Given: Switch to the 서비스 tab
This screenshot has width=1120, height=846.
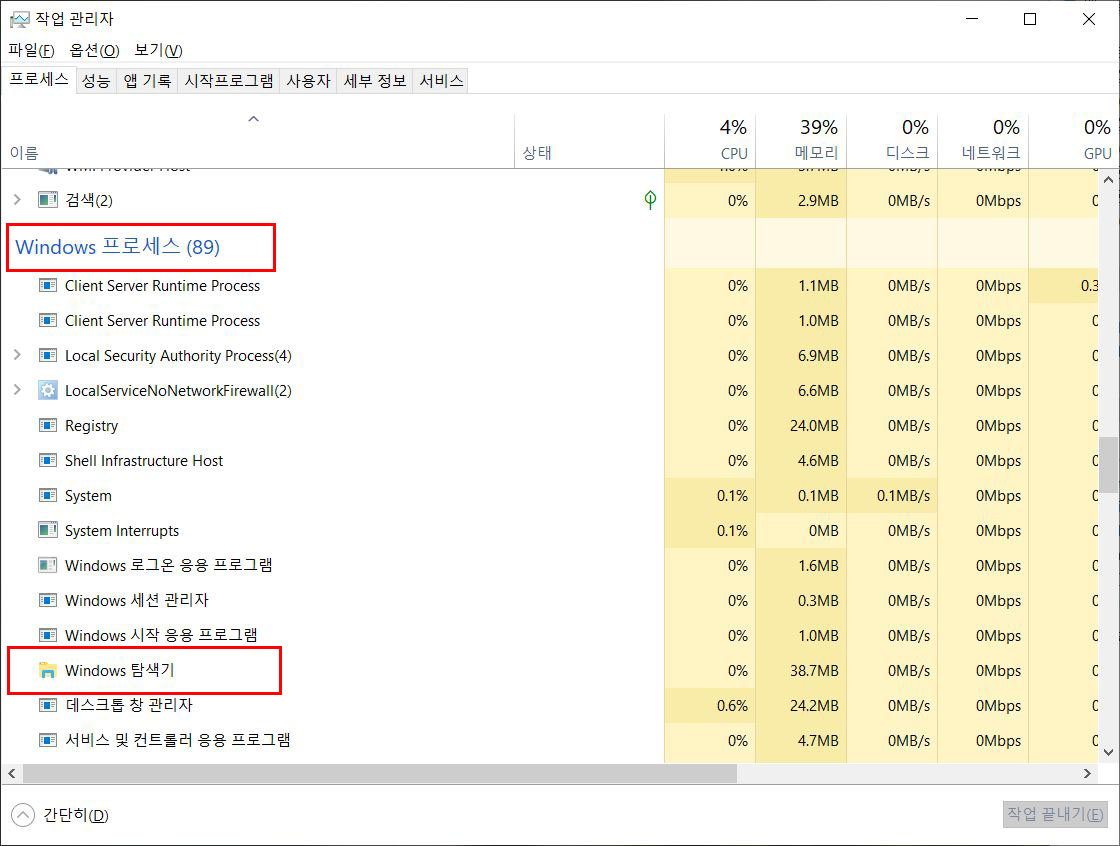Looking at the screenshot, I should [441, 81].
